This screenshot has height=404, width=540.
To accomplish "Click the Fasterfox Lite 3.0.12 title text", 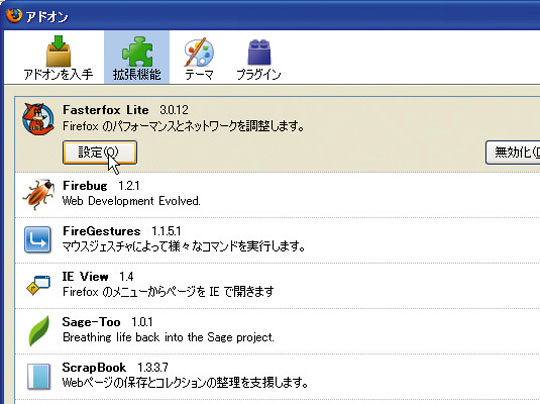I will click(x=126, y=110).
